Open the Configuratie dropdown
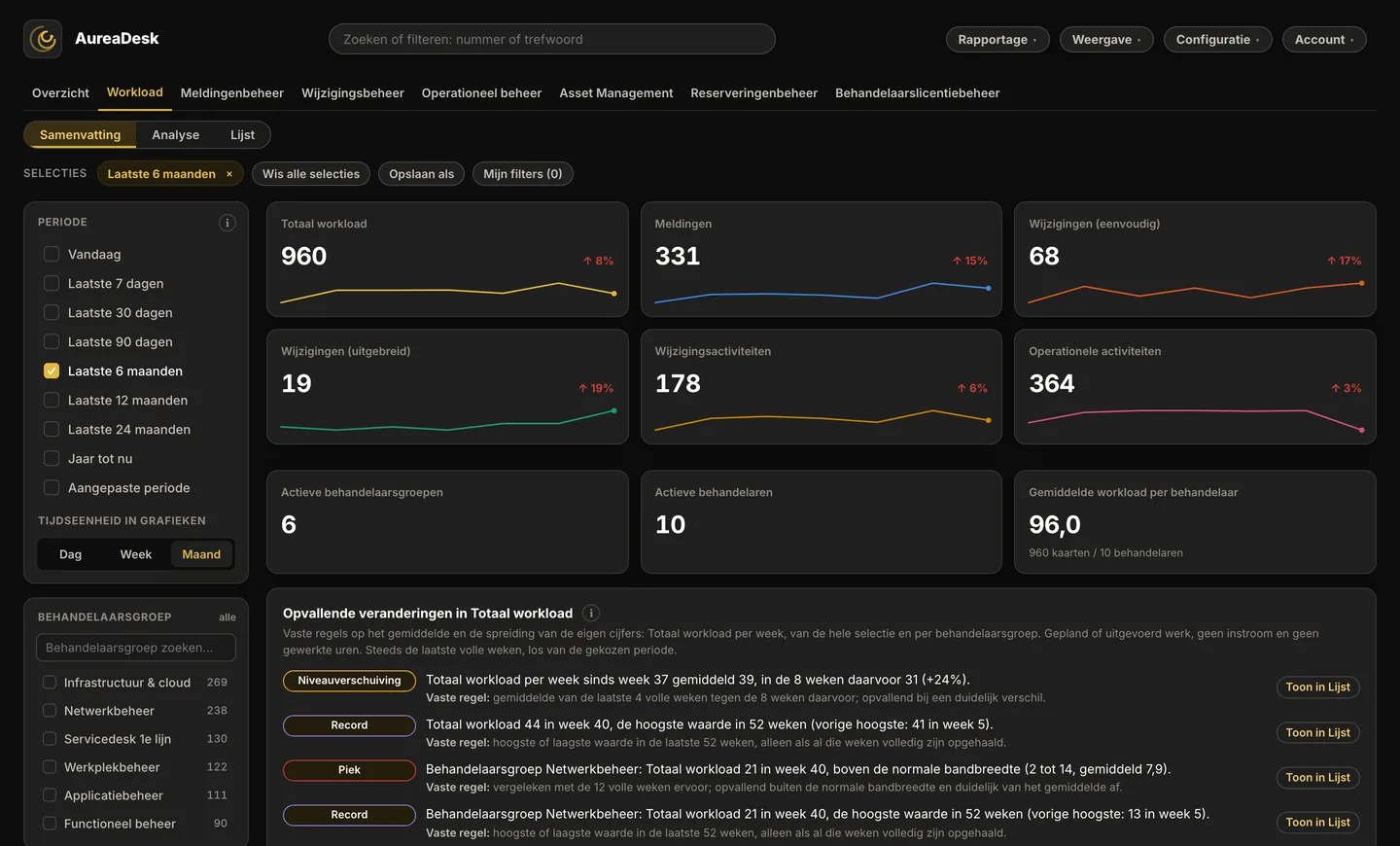This screenshot has width=1400, height=846. [x=1218, y=39]
